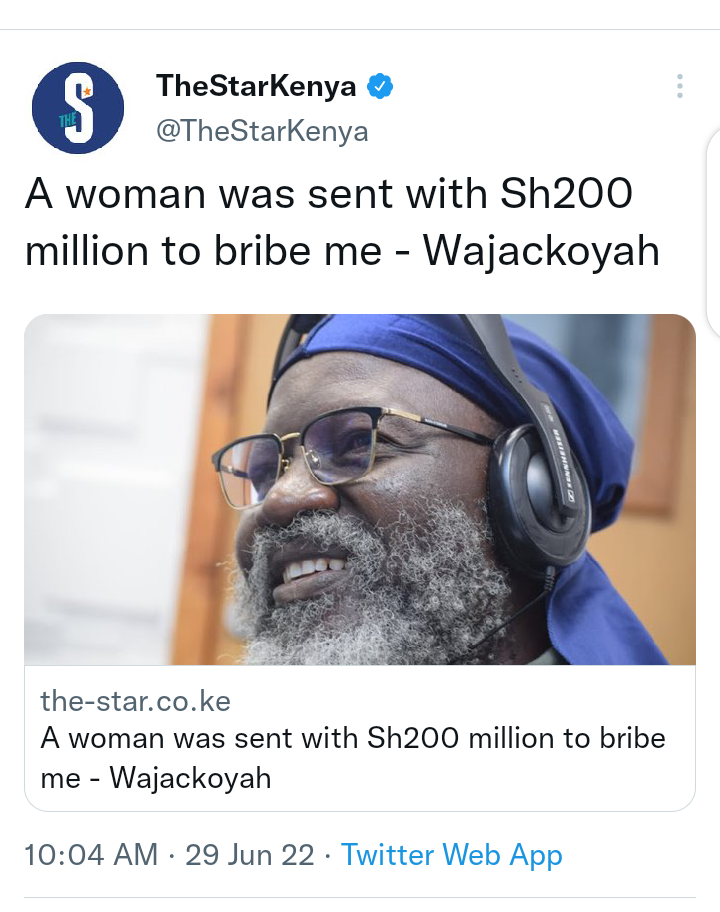Screen dimensions: 720x912
Task: Click 'Wajackoyah' in the card title
Action: pos(191,778)
